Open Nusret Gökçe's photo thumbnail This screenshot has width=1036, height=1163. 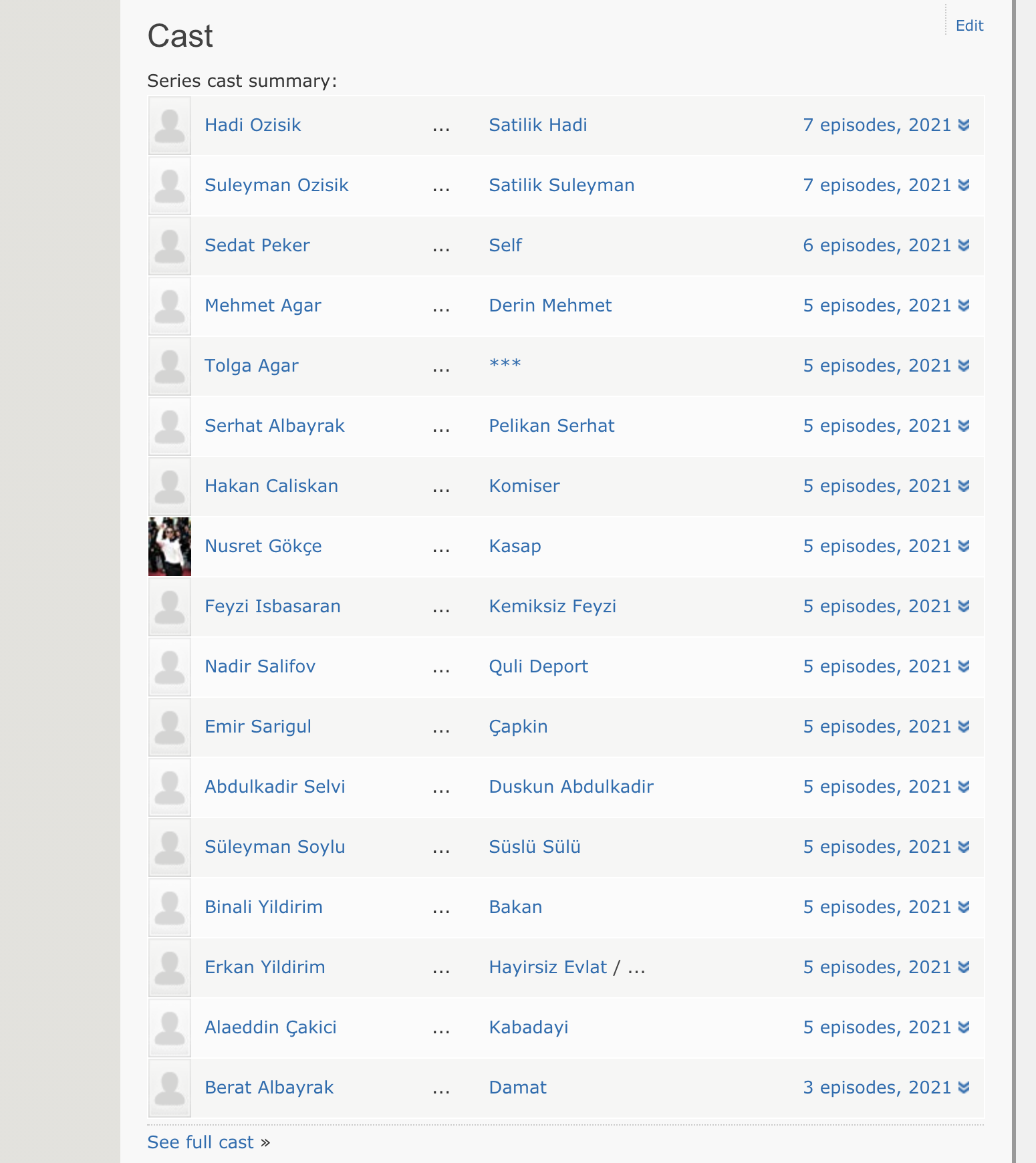point(169,547)
